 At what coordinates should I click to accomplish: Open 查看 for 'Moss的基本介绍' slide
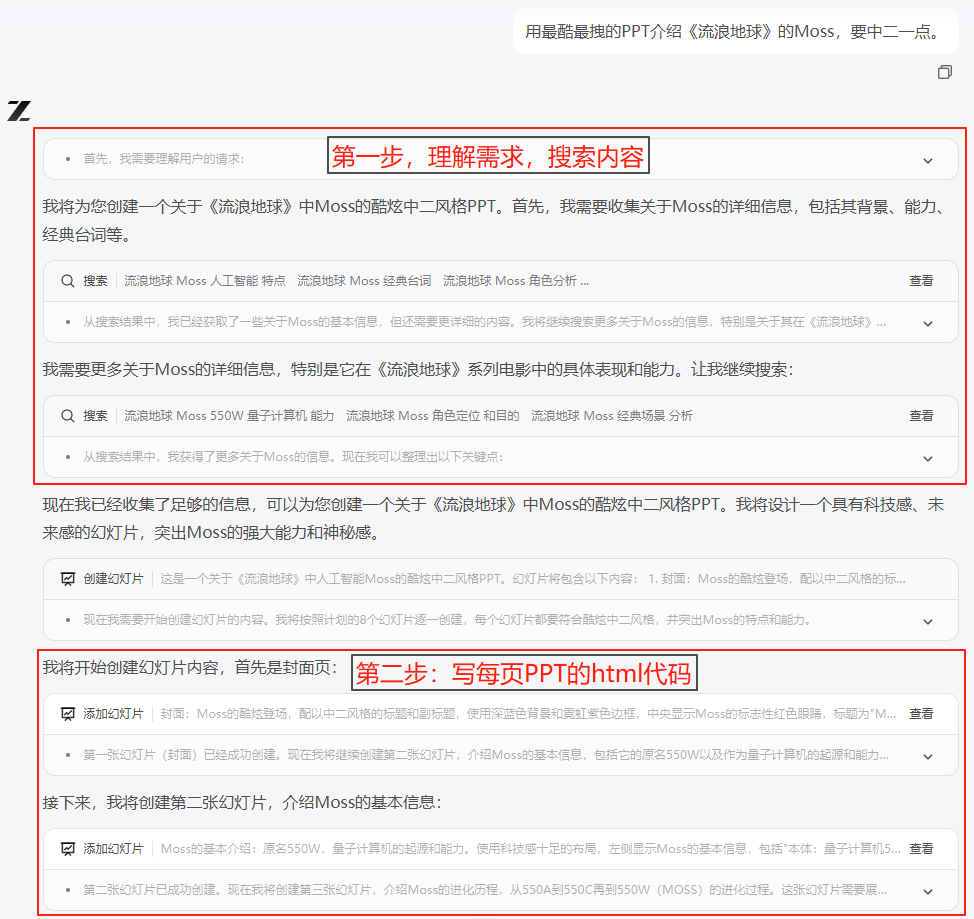[921, 849]
